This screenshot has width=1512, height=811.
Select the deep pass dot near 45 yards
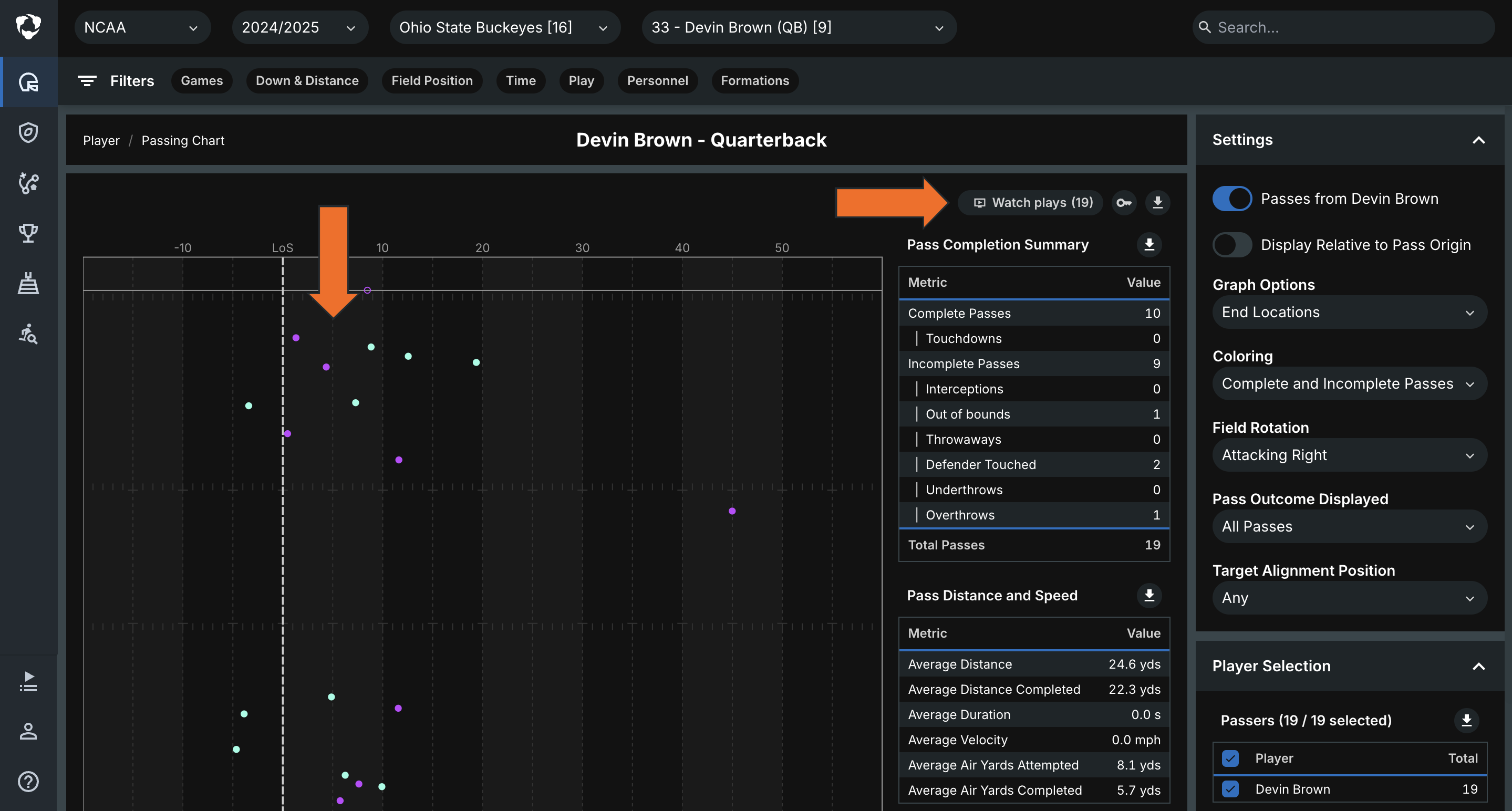(x=732, y=511)
